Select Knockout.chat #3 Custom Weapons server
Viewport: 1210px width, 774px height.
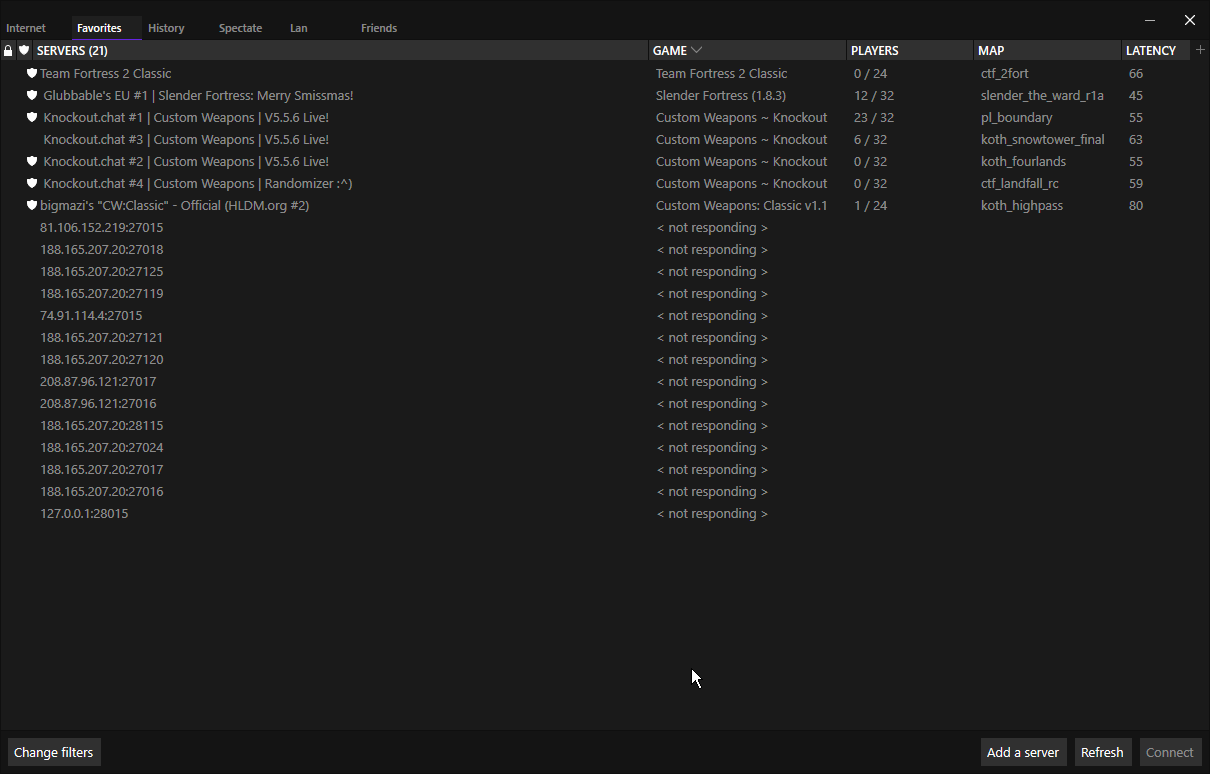coord(596,139)
